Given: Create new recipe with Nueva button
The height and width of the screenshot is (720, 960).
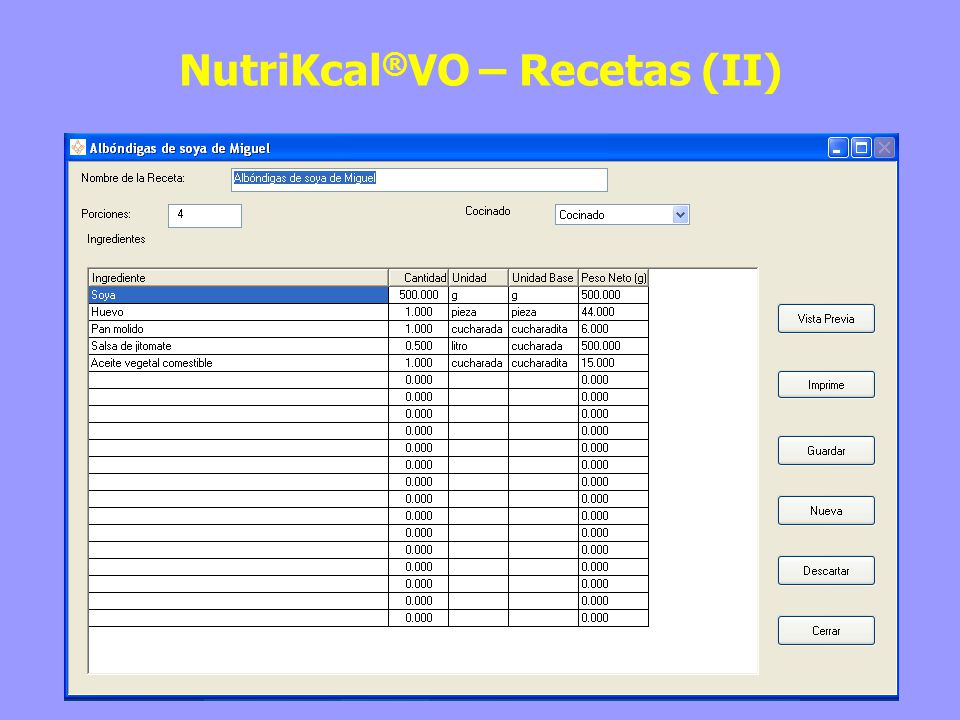Looking at the screenshot, I should point(826,511).
